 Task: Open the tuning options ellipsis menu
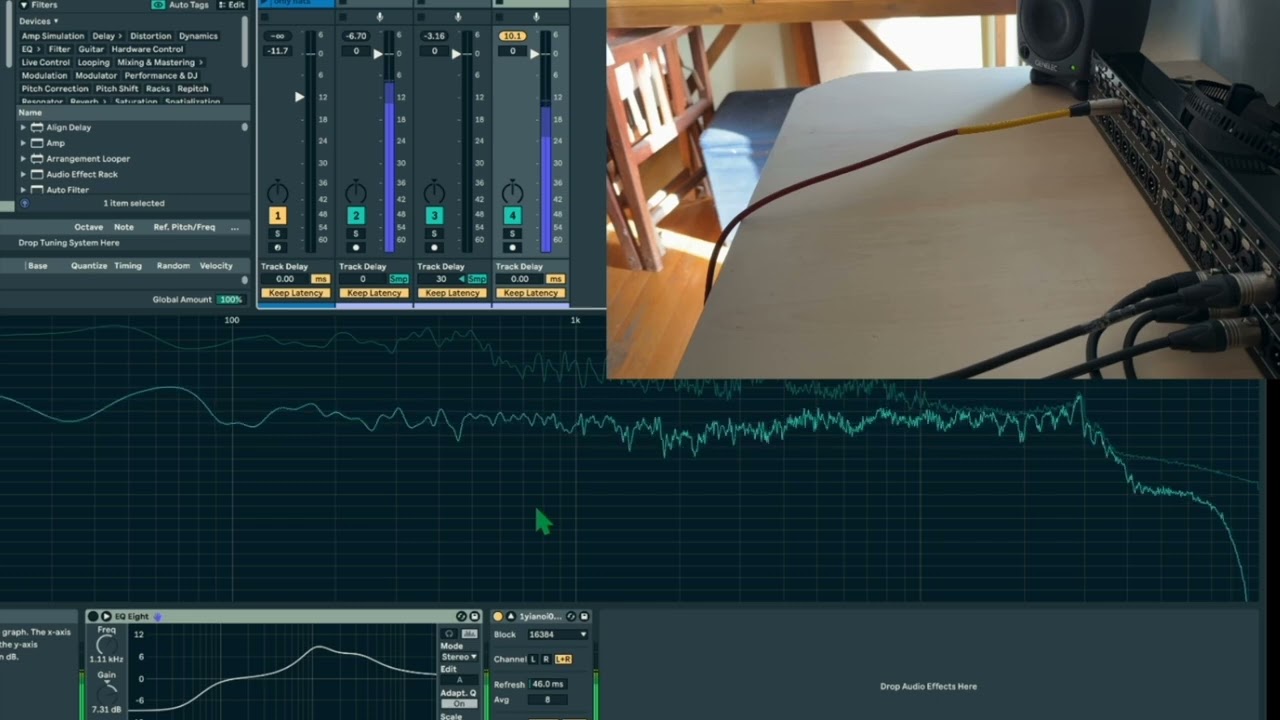235,227
